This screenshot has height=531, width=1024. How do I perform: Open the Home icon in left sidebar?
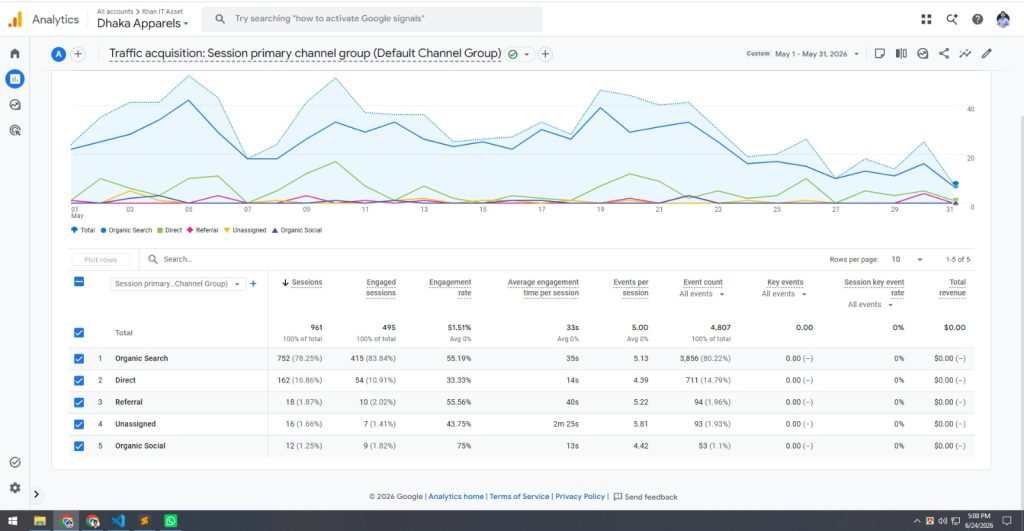[x=14, y=54]
